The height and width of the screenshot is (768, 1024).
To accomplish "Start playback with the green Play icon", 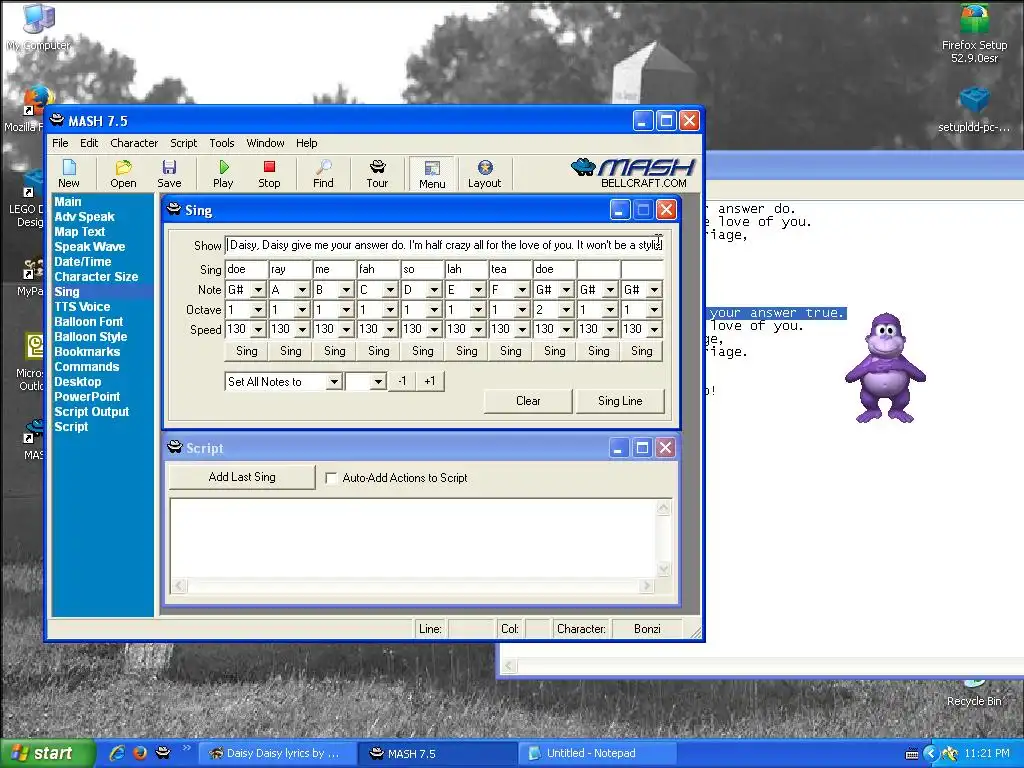I will [223, 173].
